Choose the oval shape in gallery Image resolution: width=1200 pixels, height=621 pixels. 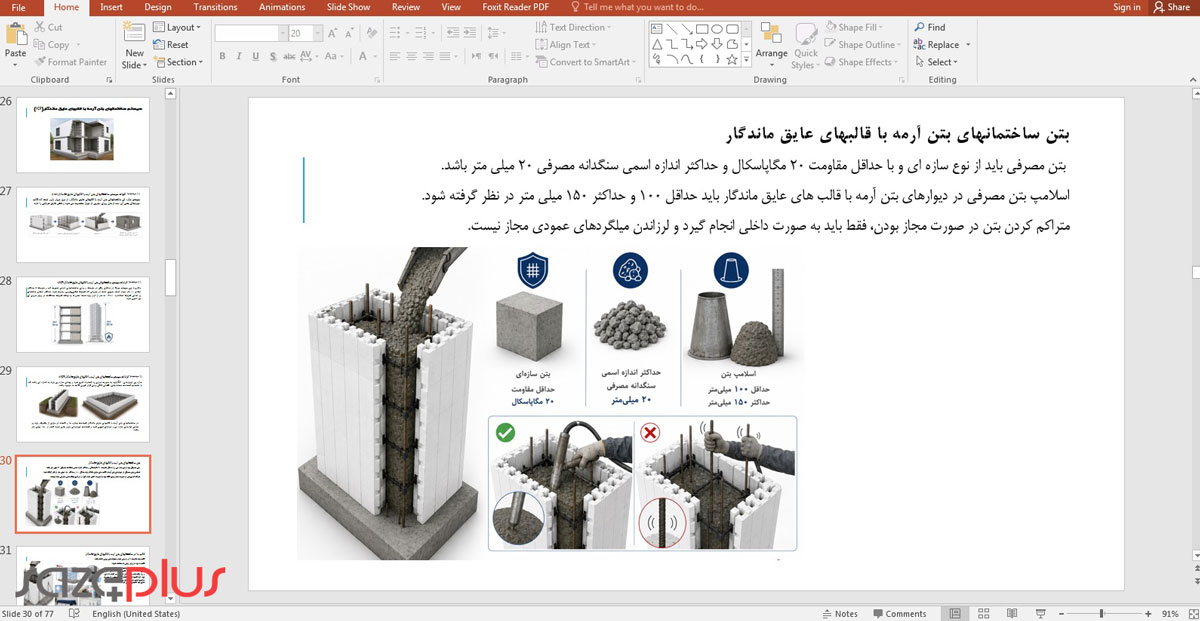[717, 29]
